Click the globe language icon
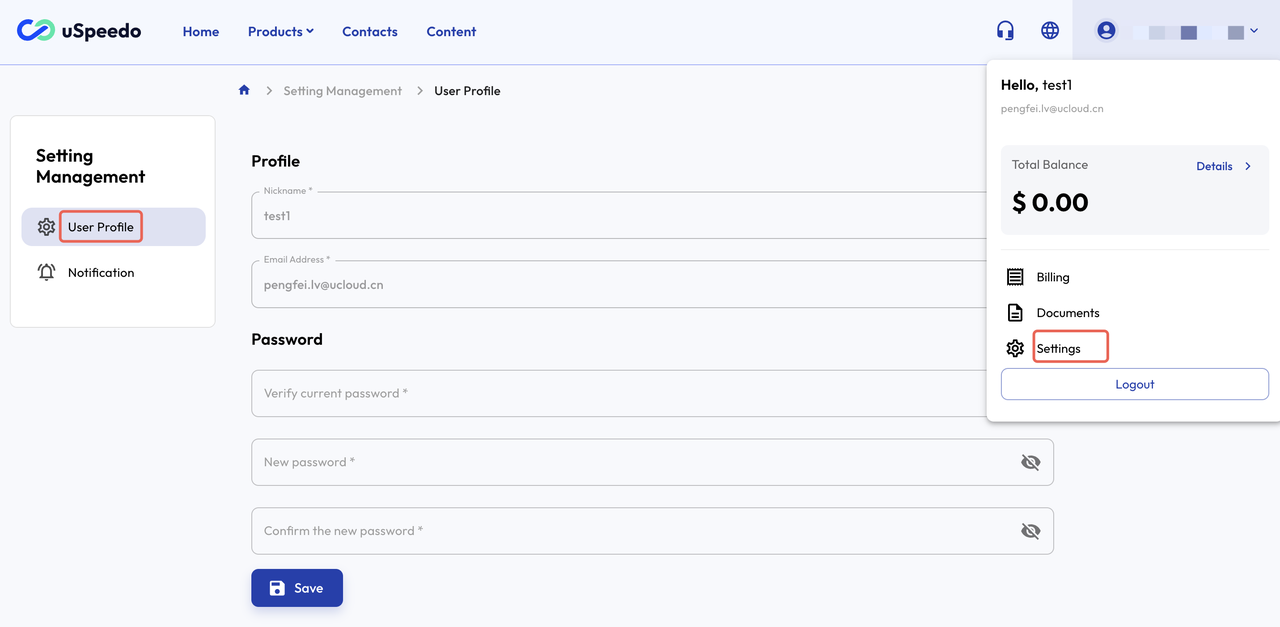 coord(1049,30)
